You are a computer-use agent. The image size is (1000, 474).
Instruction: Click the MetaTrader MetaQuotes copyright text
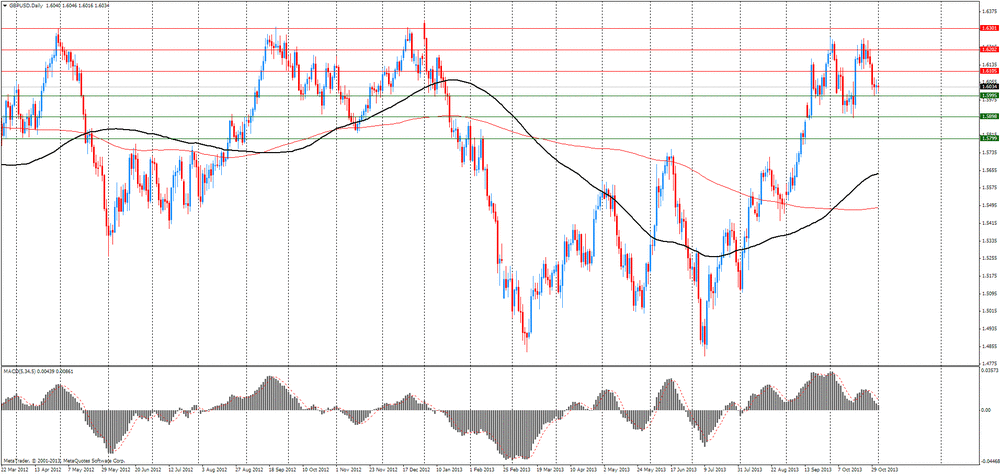click(64, 461)
